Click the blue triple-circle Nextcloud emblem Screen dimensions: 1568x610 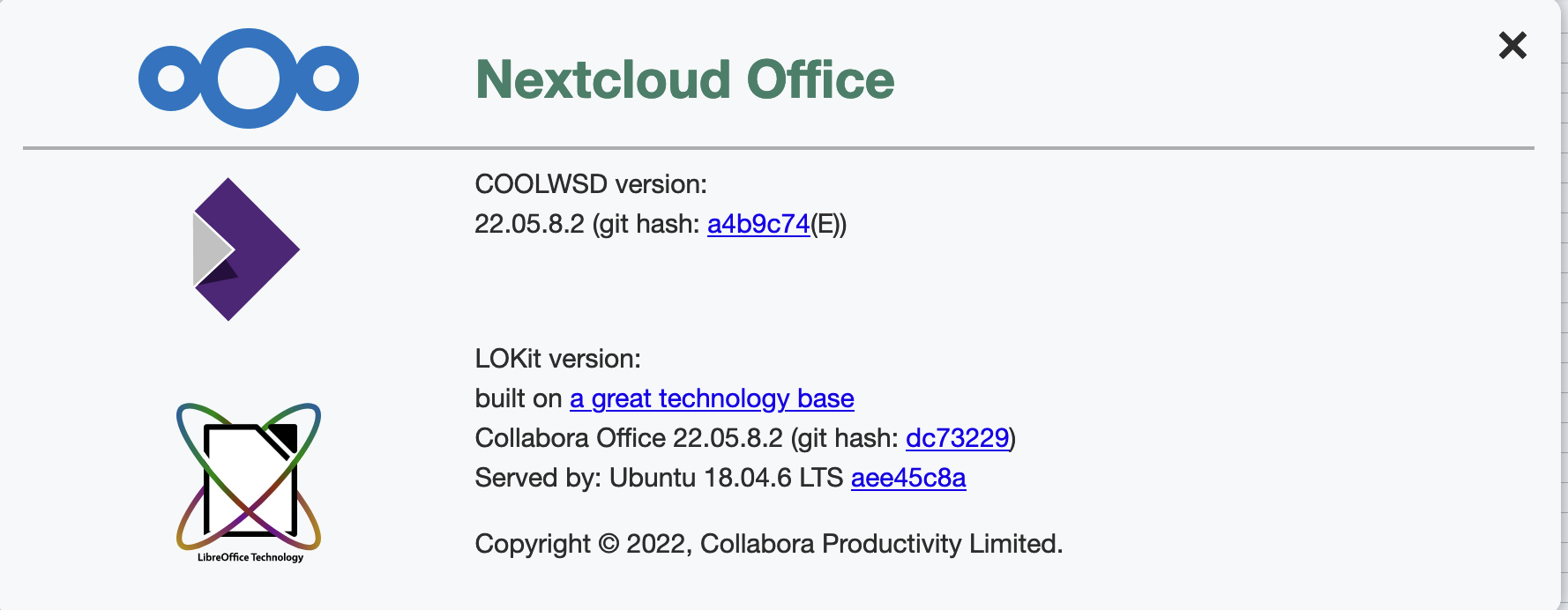250,78
